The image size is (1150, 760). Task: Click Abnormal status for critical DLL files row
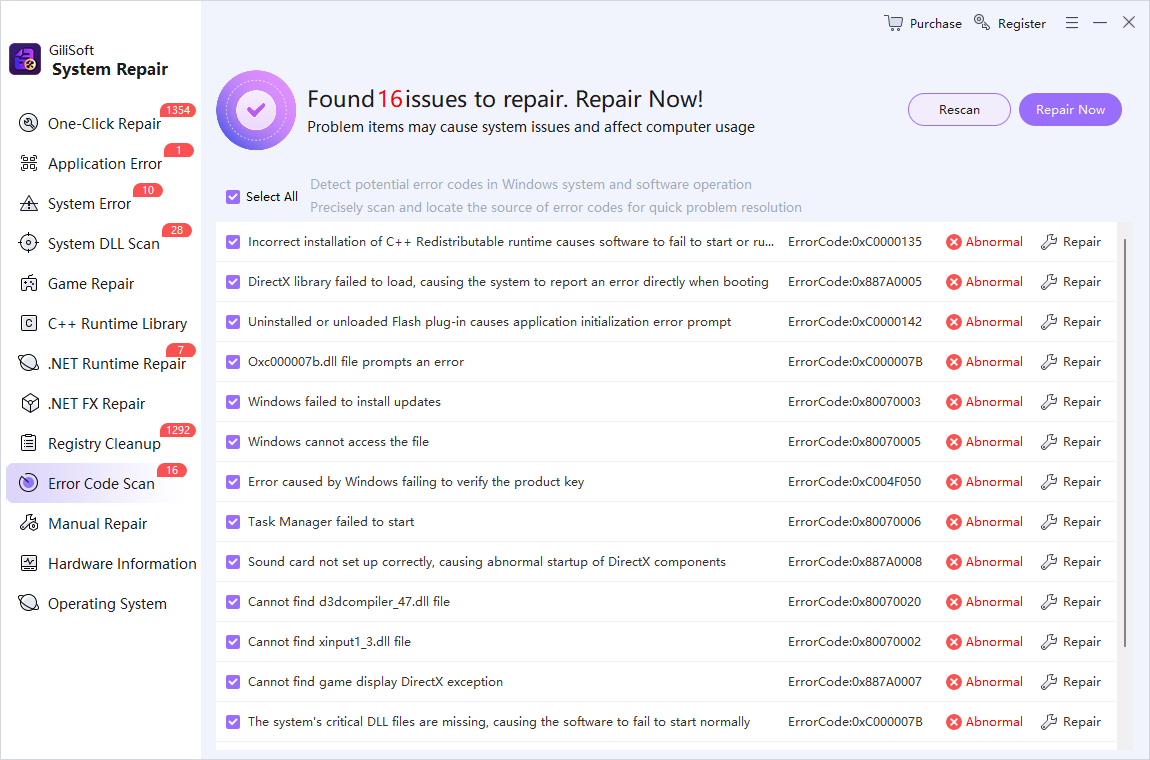[984, 722]
